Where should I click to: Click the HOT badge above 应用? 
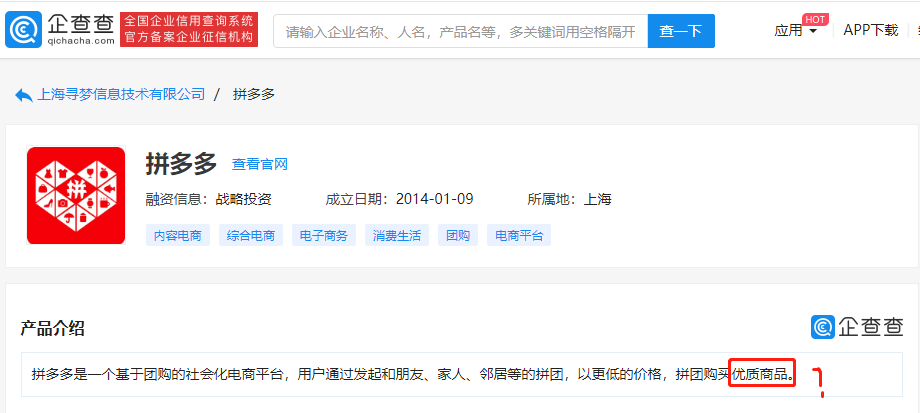[815, 19]
